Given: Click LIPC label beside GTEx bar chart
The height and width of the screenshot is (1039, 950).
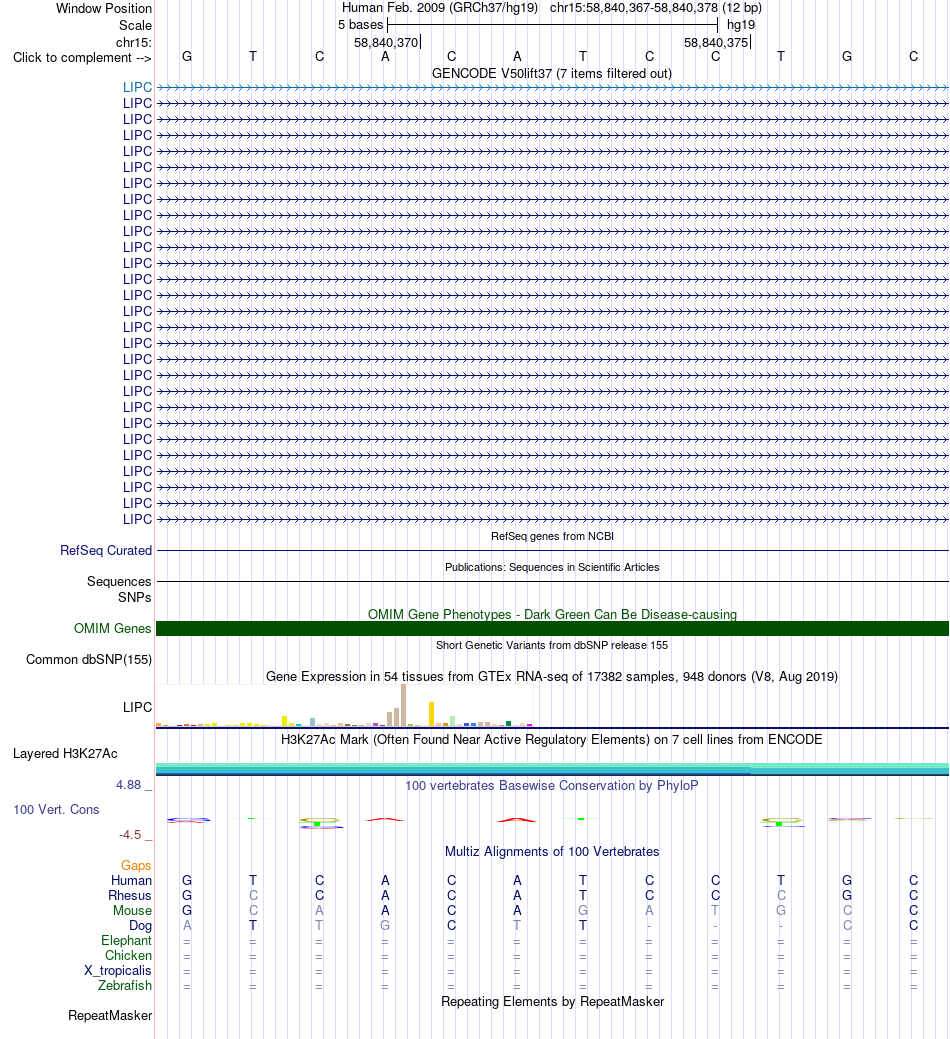Looking at the screenshot, I should [x=137, y=707].
